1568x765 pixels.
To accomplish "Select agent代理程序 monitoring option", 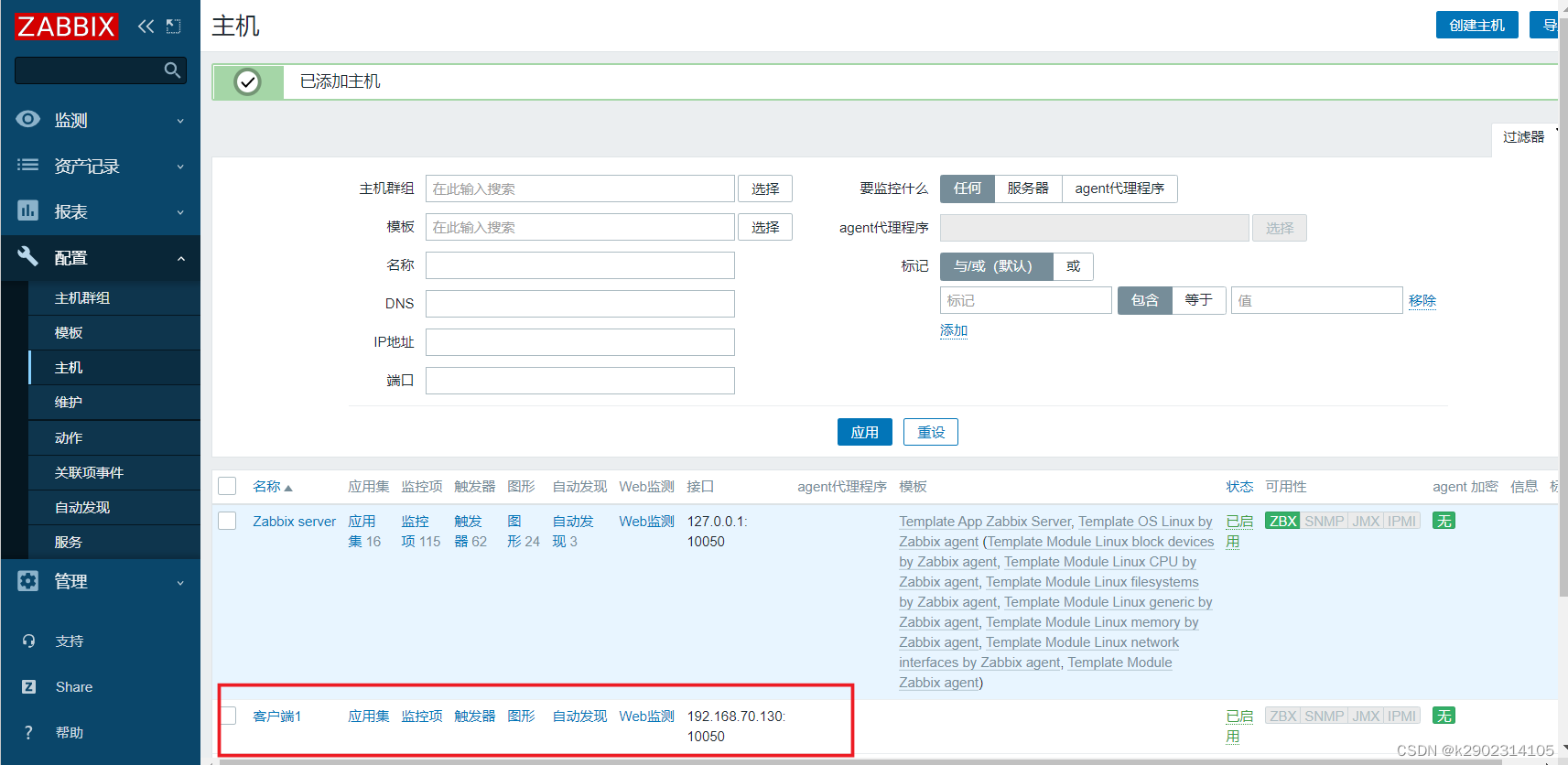I will pyautogui.click(x=1119, y=189).
